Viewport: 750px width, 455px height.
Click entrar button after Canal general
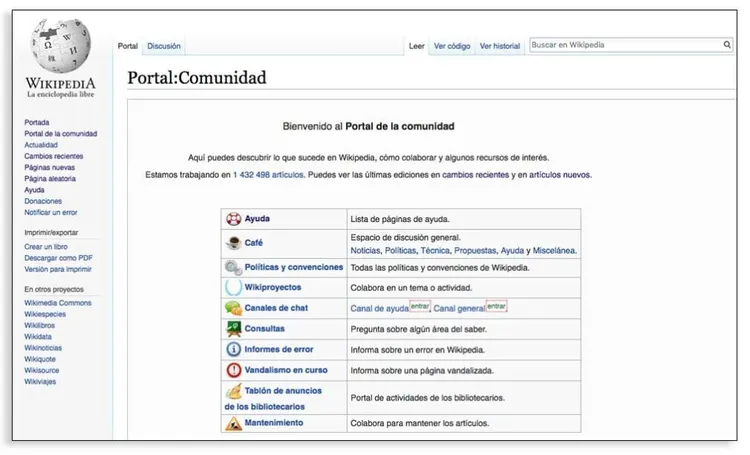[496, 306]
